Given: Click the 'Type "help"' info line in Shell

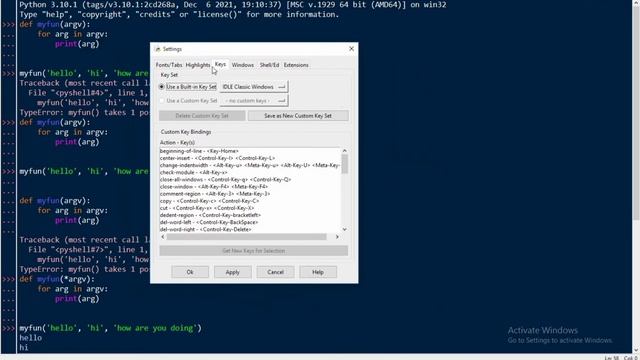Looking at the screenshot, I should [179, 15].
